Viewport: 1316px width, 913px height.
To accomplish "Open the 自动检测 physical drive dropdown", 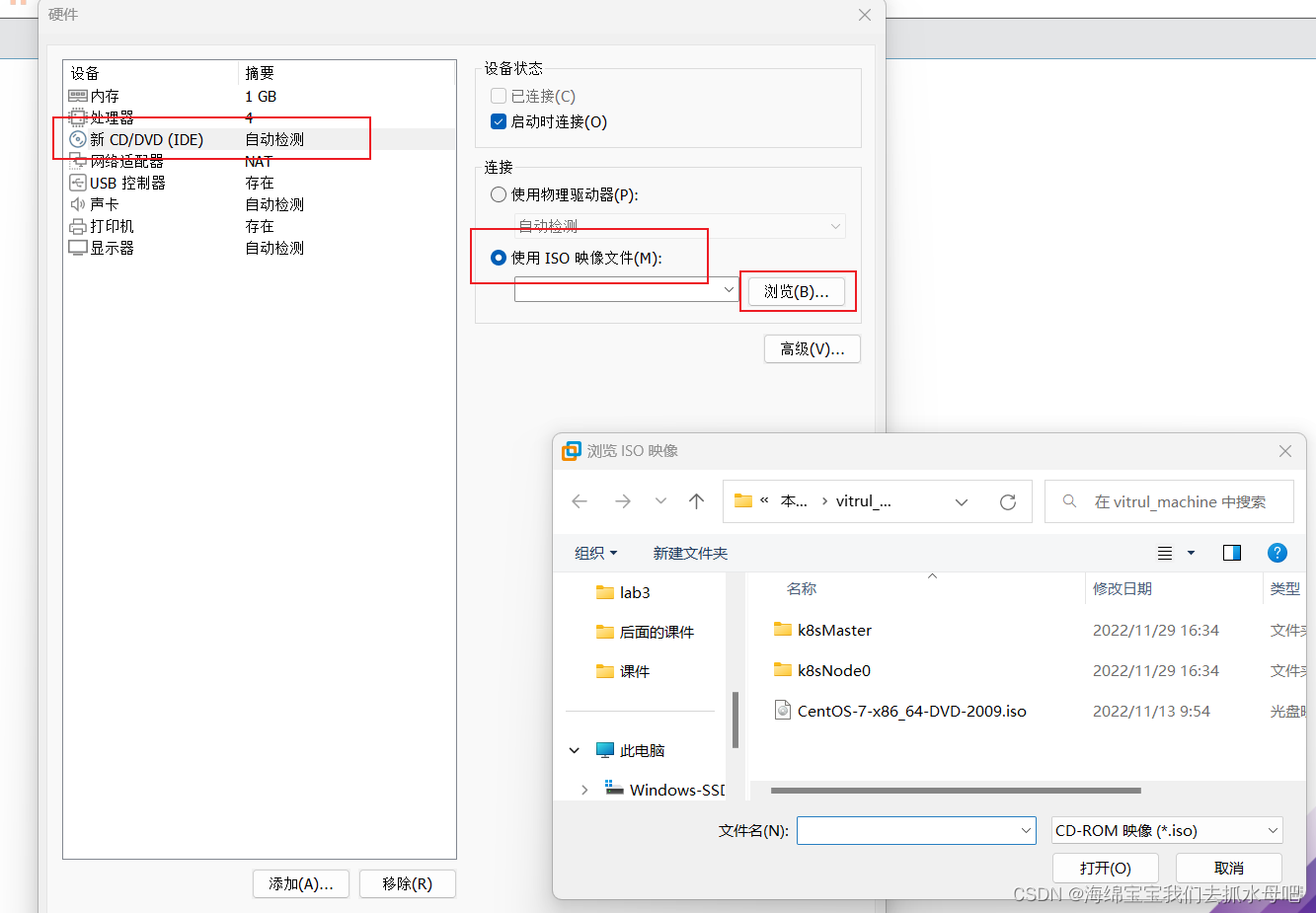I will 680,226.
